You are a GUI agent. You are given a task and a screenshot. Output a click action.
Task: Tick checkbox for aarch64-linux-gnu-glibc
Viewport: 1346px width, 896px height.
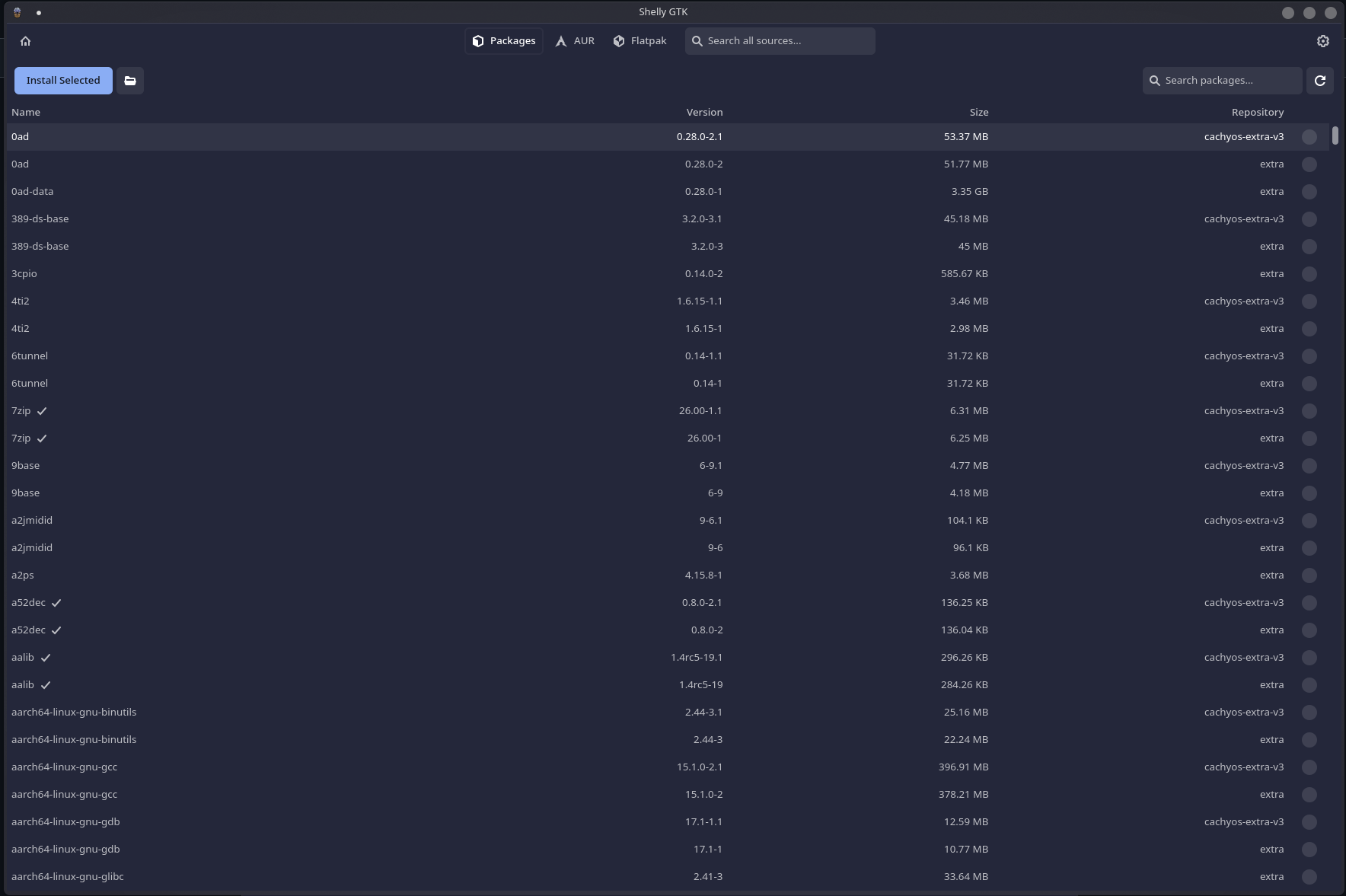1309,877
